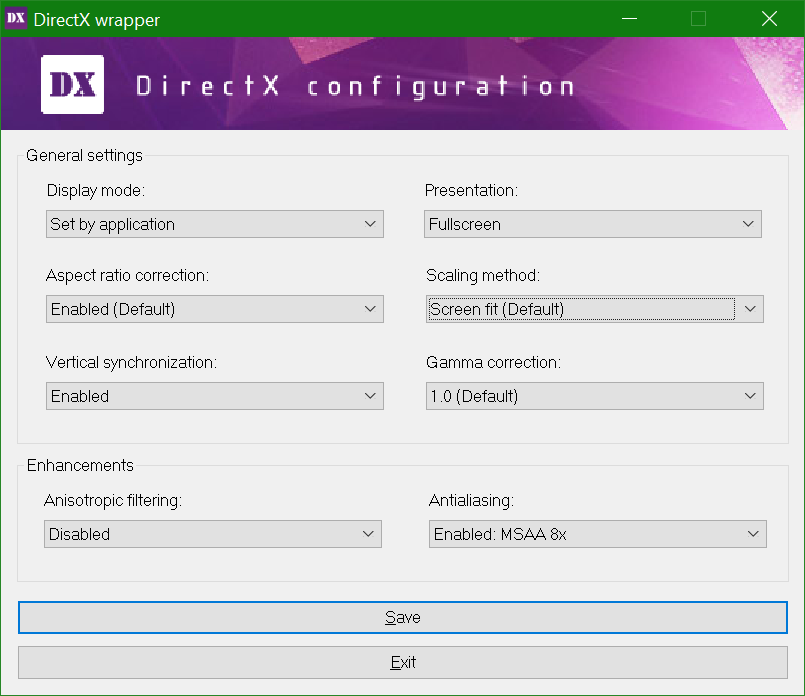Image resolution: width=805 pixels, height=696 pixels.
Task: Click the "DirectX configuration" banner text
Action: click(x=355, y=86)
